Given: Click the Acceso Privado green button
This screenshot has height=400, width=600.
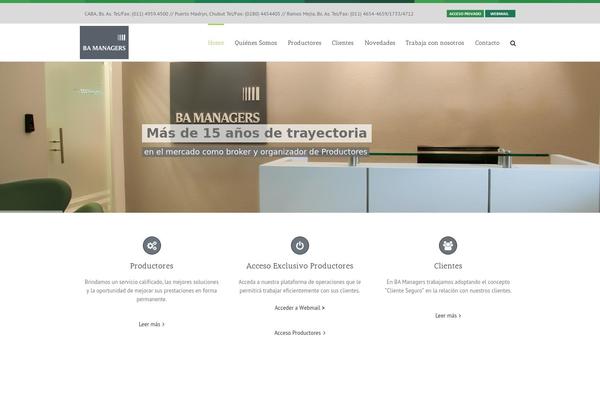Looking at the screenshot, I should [x=465, y=14].
